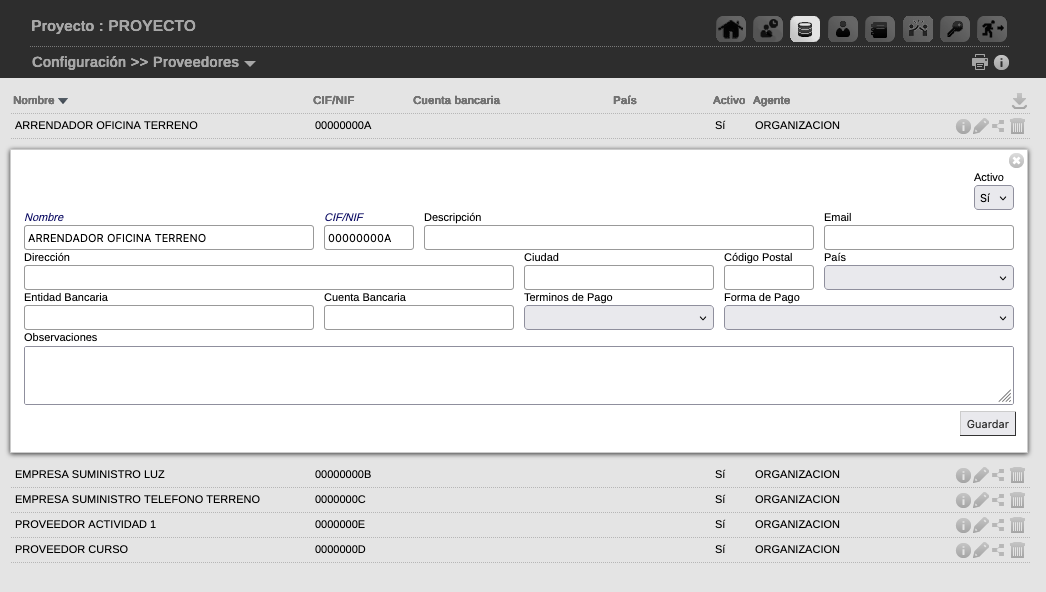The height and width of the screenshot is (592, 1046).
Task: Click the Guardar button
Action: pos(987,424)
